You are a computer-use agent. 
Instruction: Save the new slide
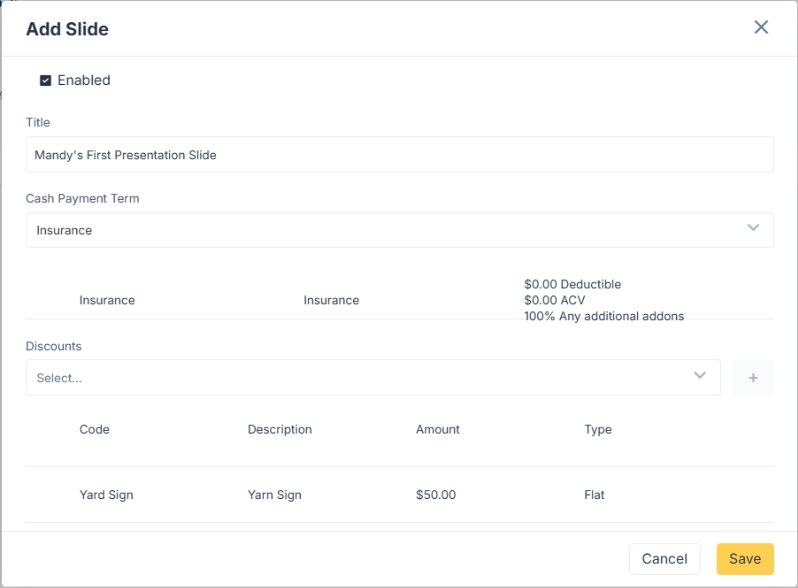[744, 559]
